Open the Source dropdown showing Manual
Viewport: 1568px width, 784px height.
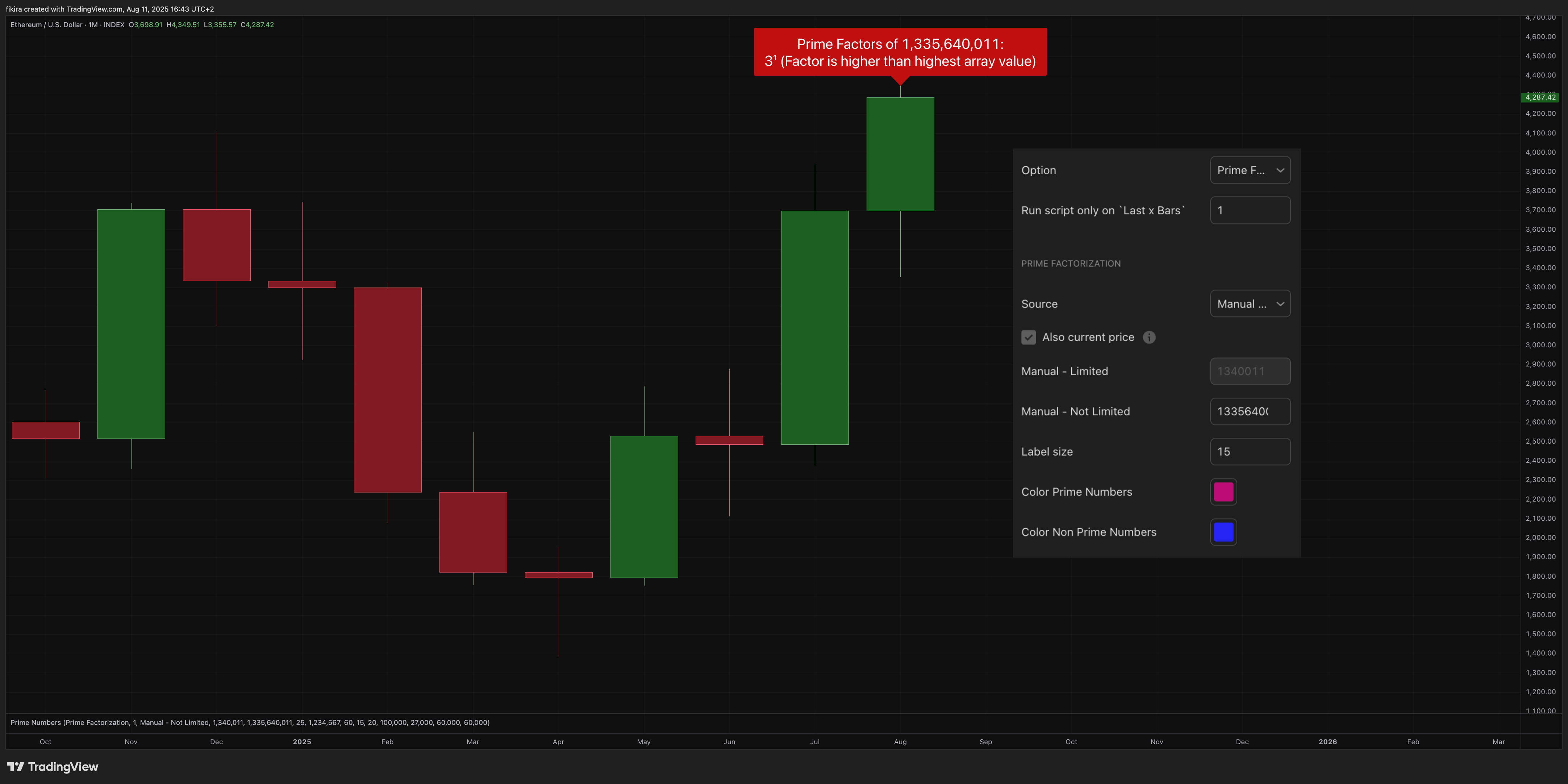(1250, 304)
